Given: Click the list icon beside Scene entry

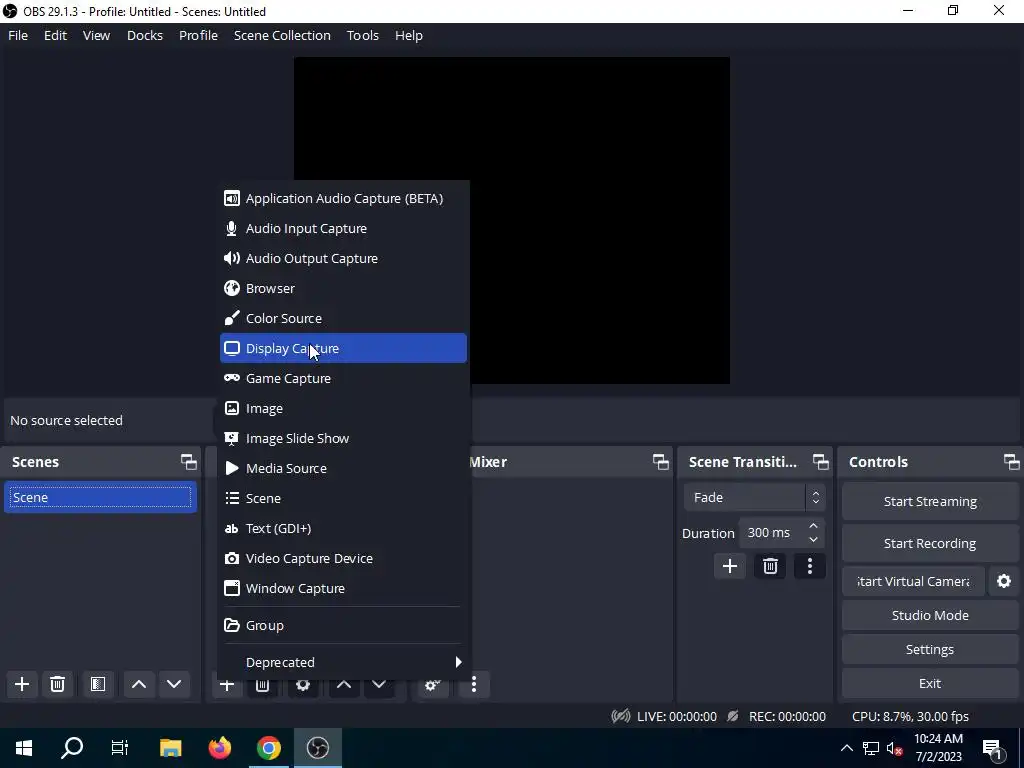Looking at the screenshot, I should click(x=232, y=498).
